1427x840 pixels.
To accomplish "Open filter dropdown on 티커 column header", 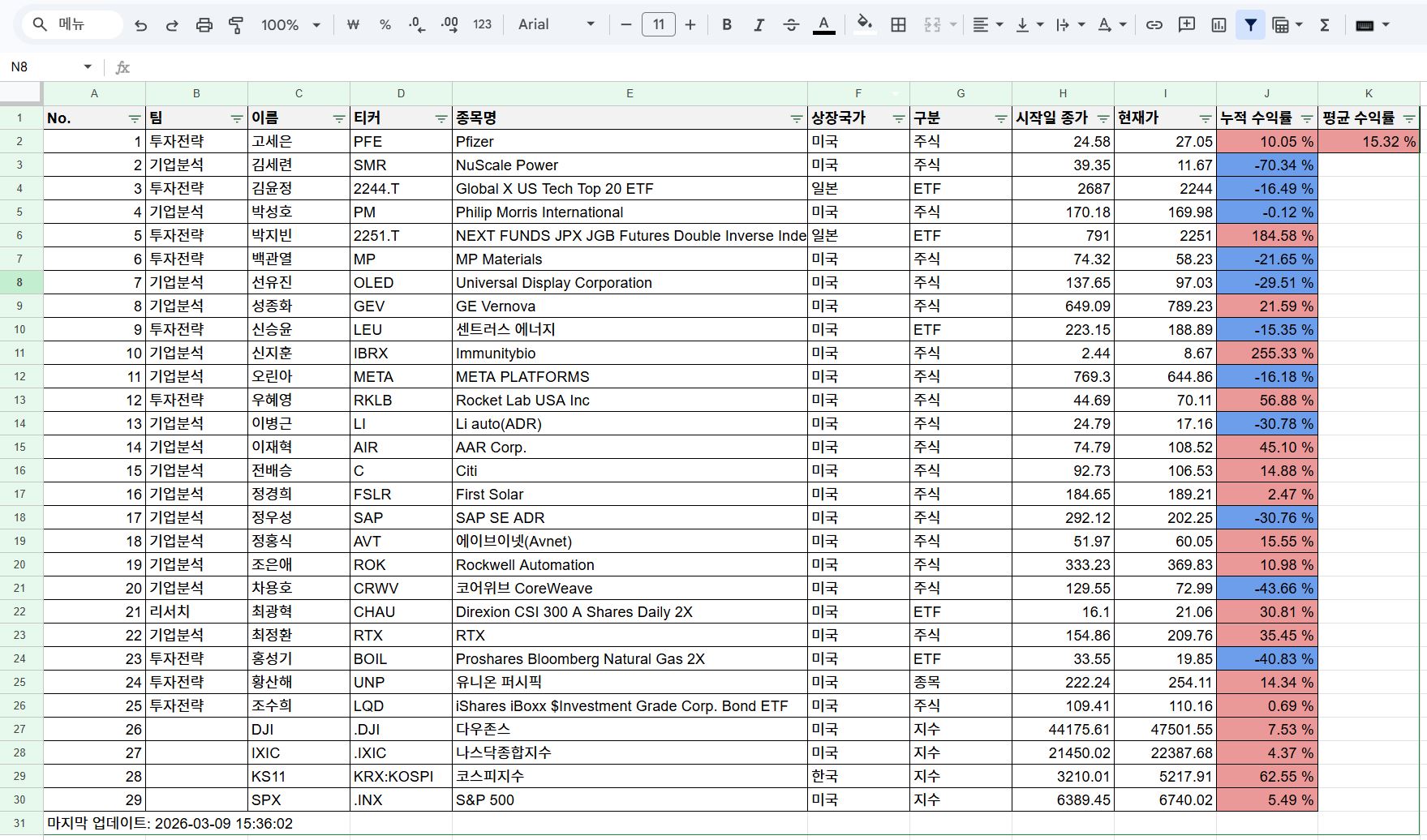I will click(441, 118).
